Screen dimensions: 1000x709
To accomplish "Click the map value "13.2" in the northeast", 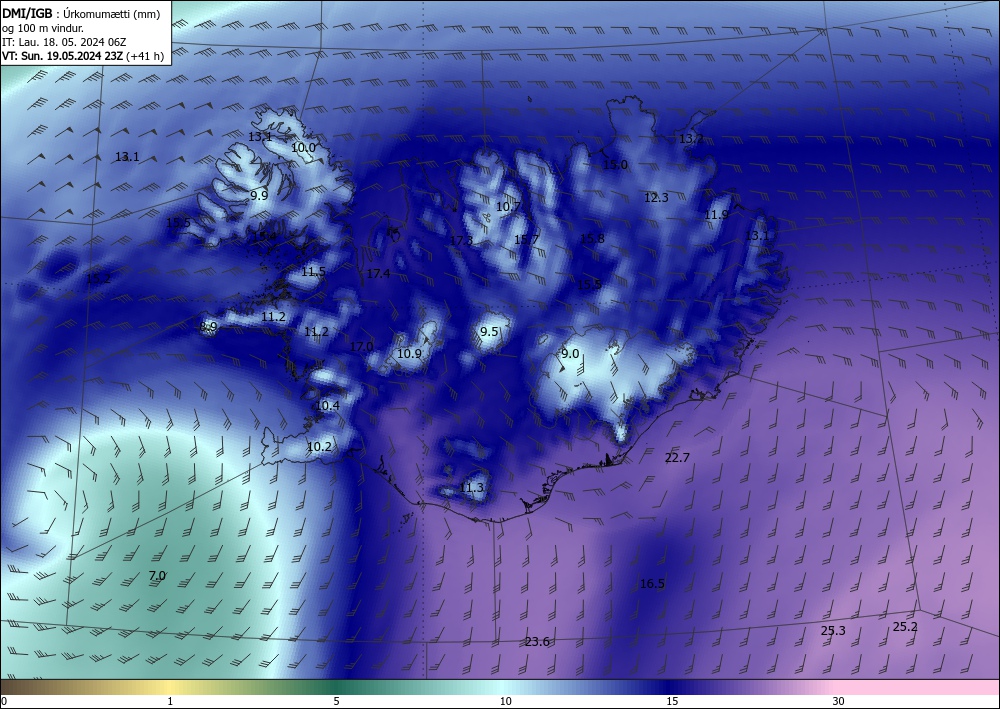I will pos(691,138).
